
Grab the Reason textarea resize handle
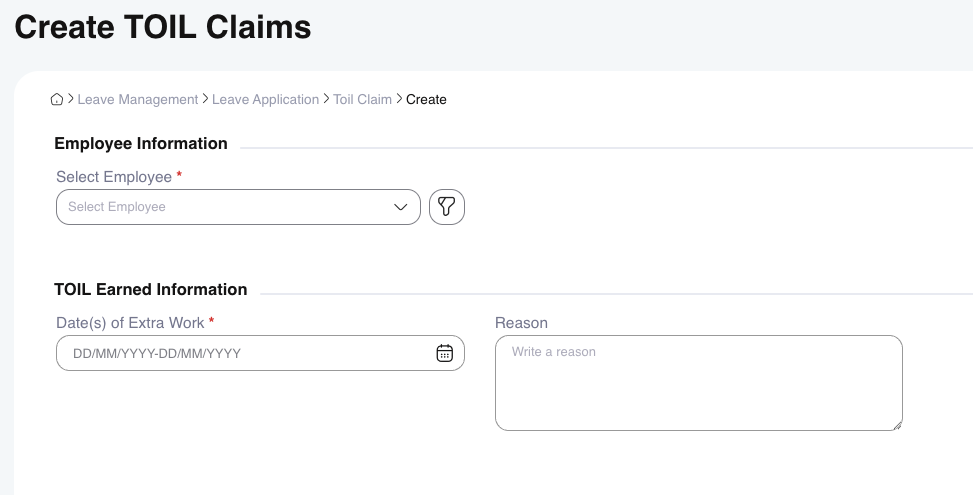[896, 424]
